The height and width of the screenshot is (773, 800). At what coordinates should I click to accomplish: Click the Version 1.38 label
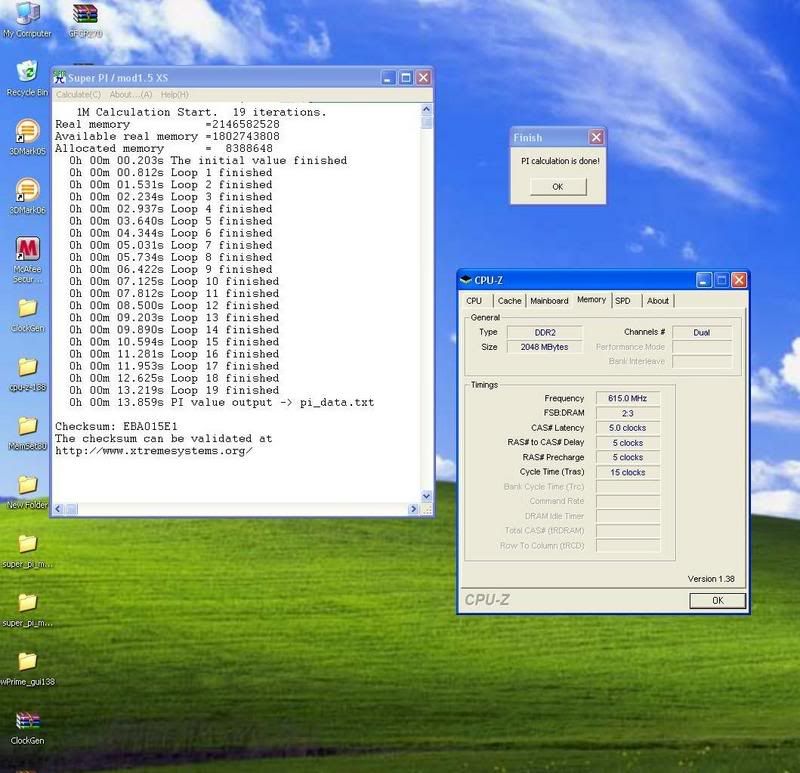click(x=711, y=579)
